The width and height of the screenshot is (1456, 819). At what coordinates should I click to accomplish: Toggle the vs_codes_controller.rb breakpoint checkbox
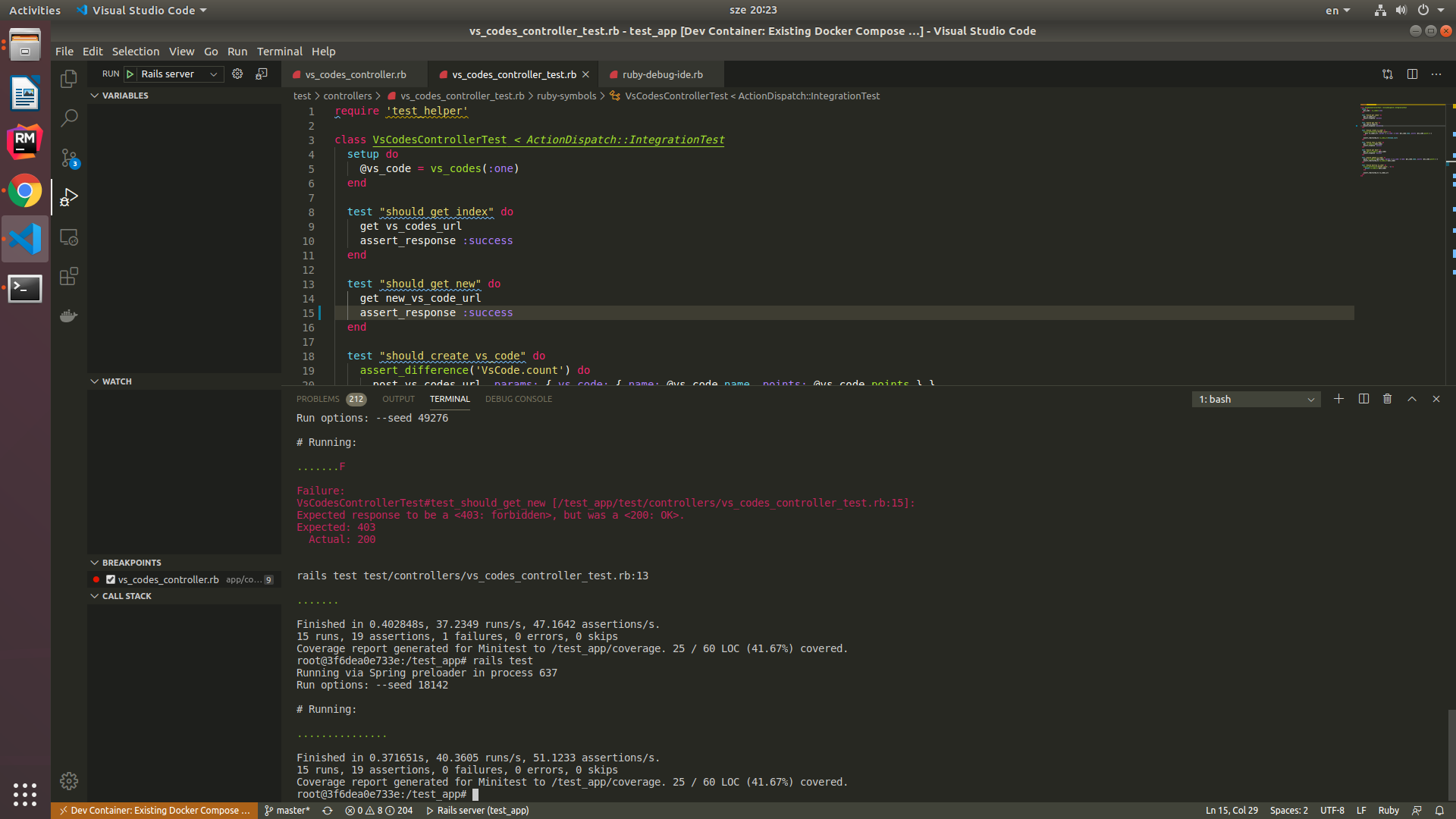point(111,579)
